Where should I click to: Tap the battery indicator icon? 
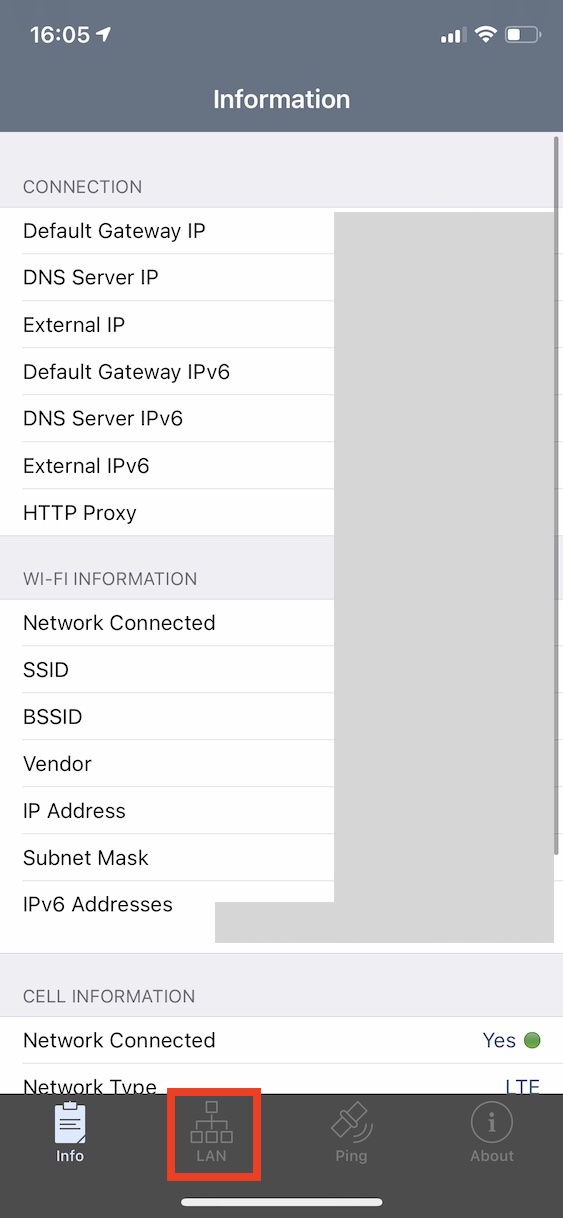tap(523, 35)
